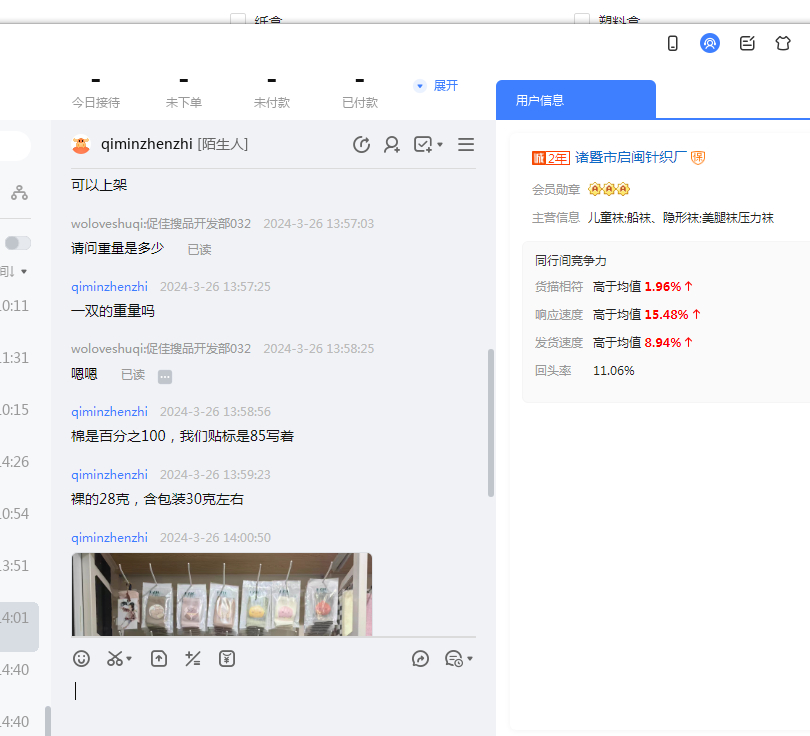Toggle the gray switch in left sidebar

(x=17, y=243)
